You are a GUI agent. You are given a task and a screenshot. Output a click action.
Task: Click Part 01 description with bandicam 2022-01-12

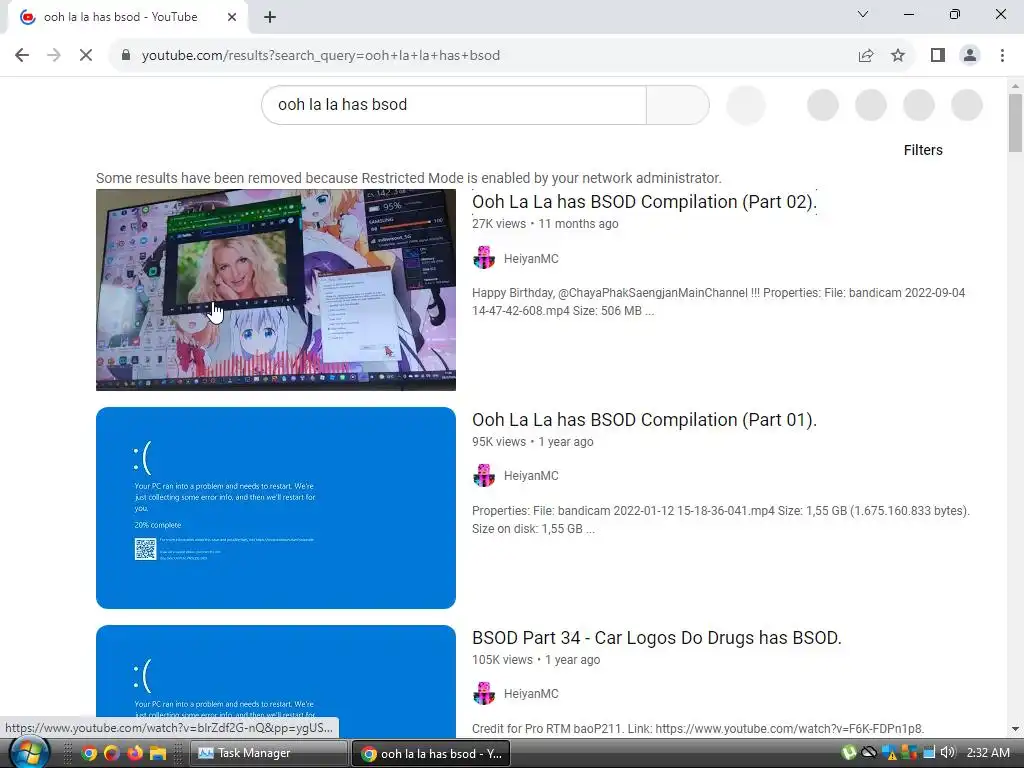click(x=721, y=520)
